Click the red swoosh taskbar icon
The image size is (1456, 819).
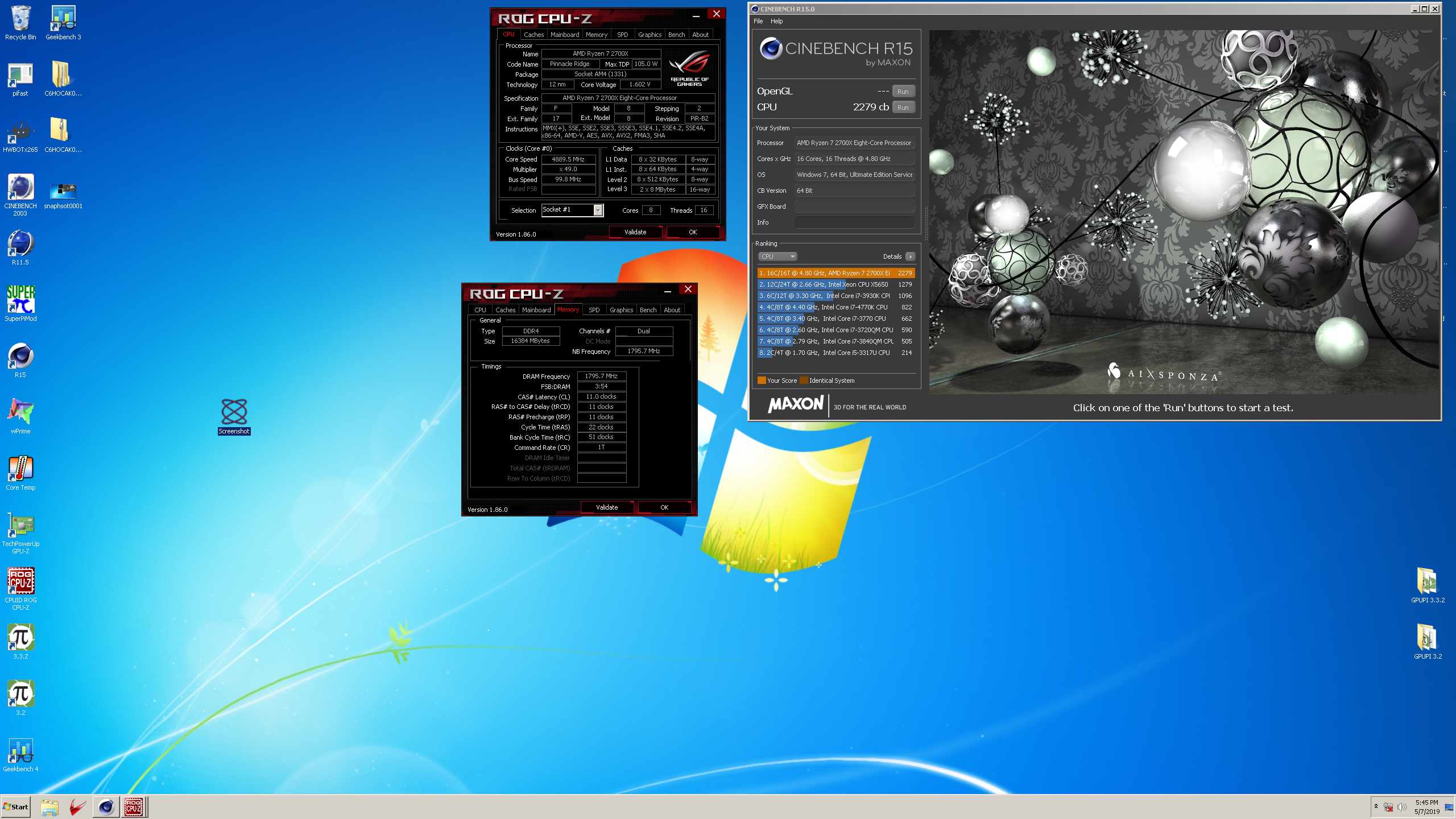[78, 807]
